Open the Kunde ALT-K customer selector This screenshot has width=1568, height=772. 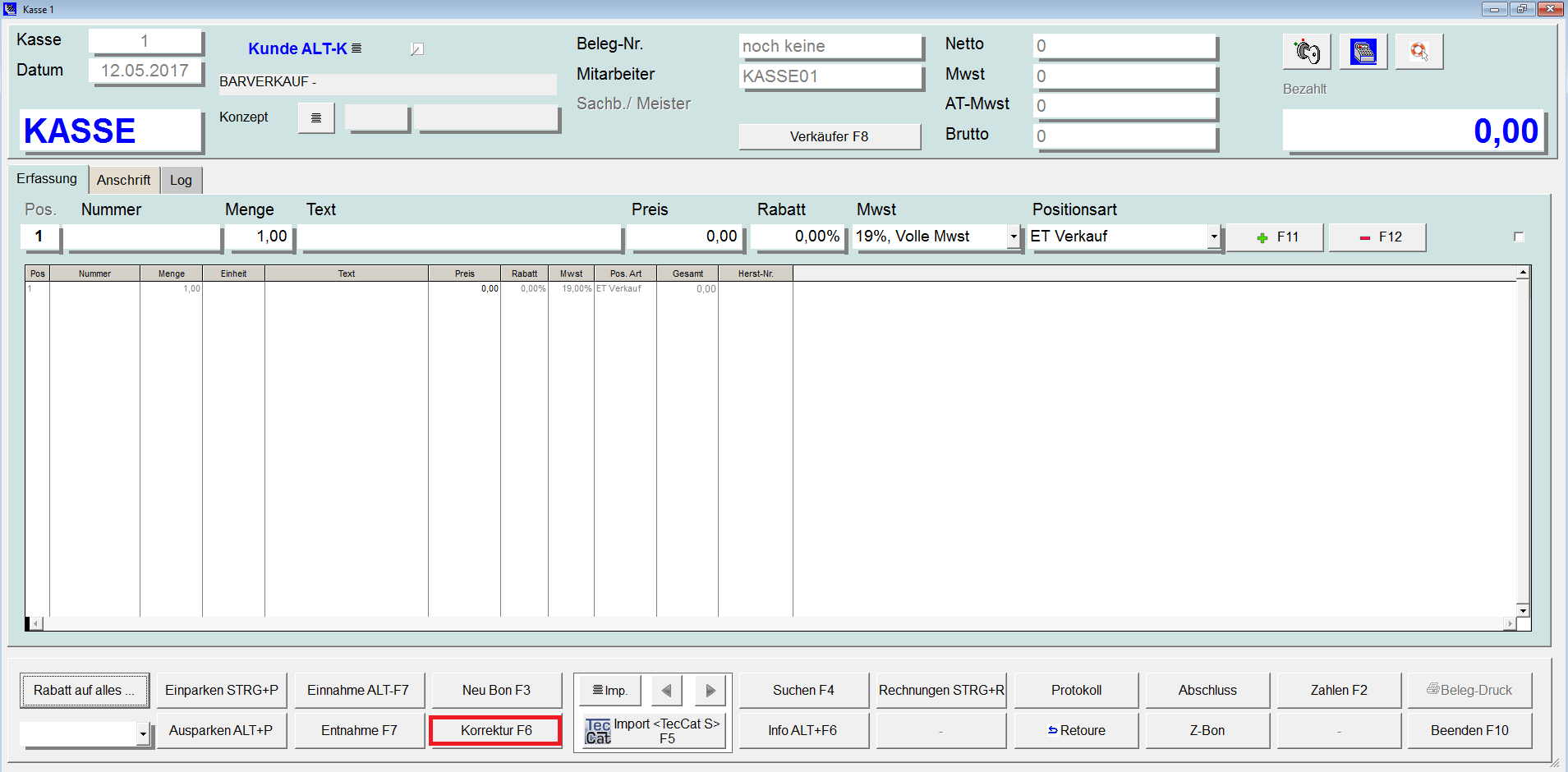pos(305,48)
